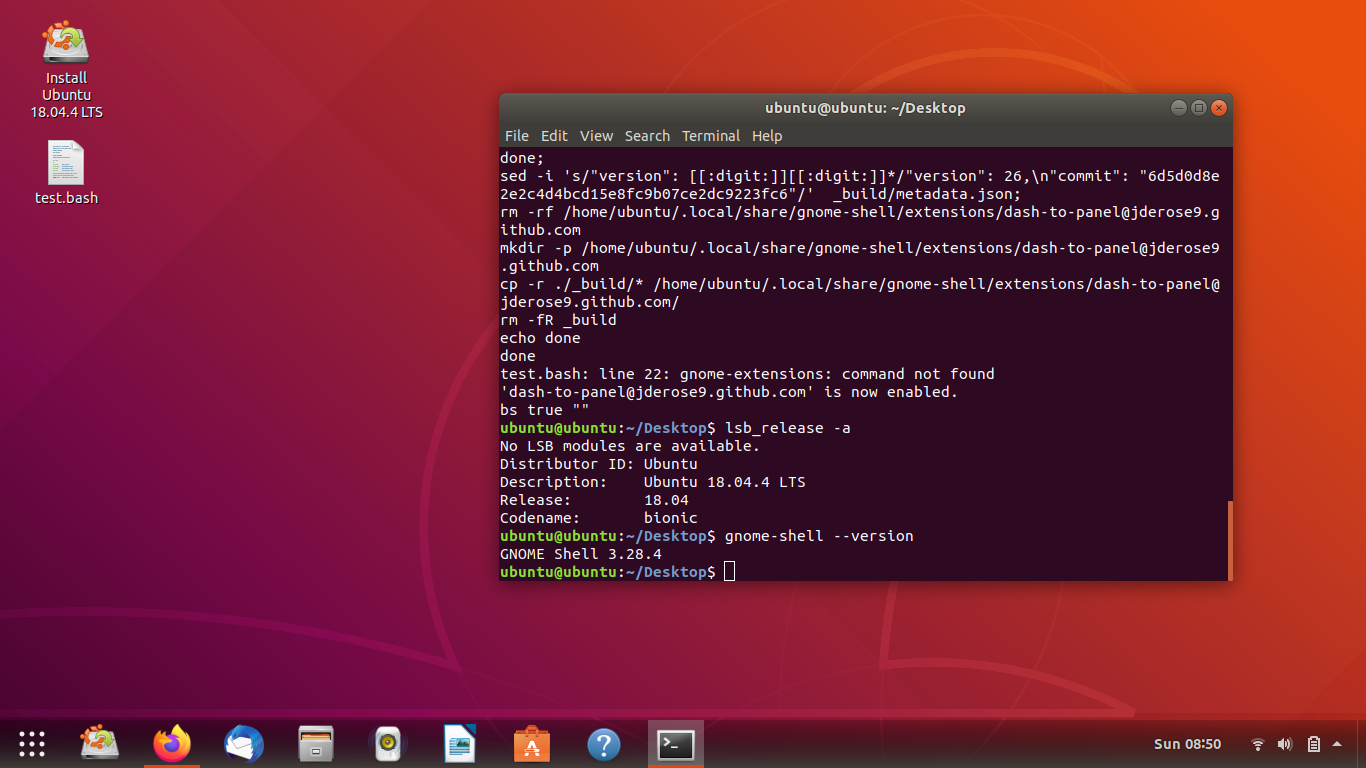Click the Wi-Fi status icon
This screenshot has width=1366, height=768.
[1257, 743]
